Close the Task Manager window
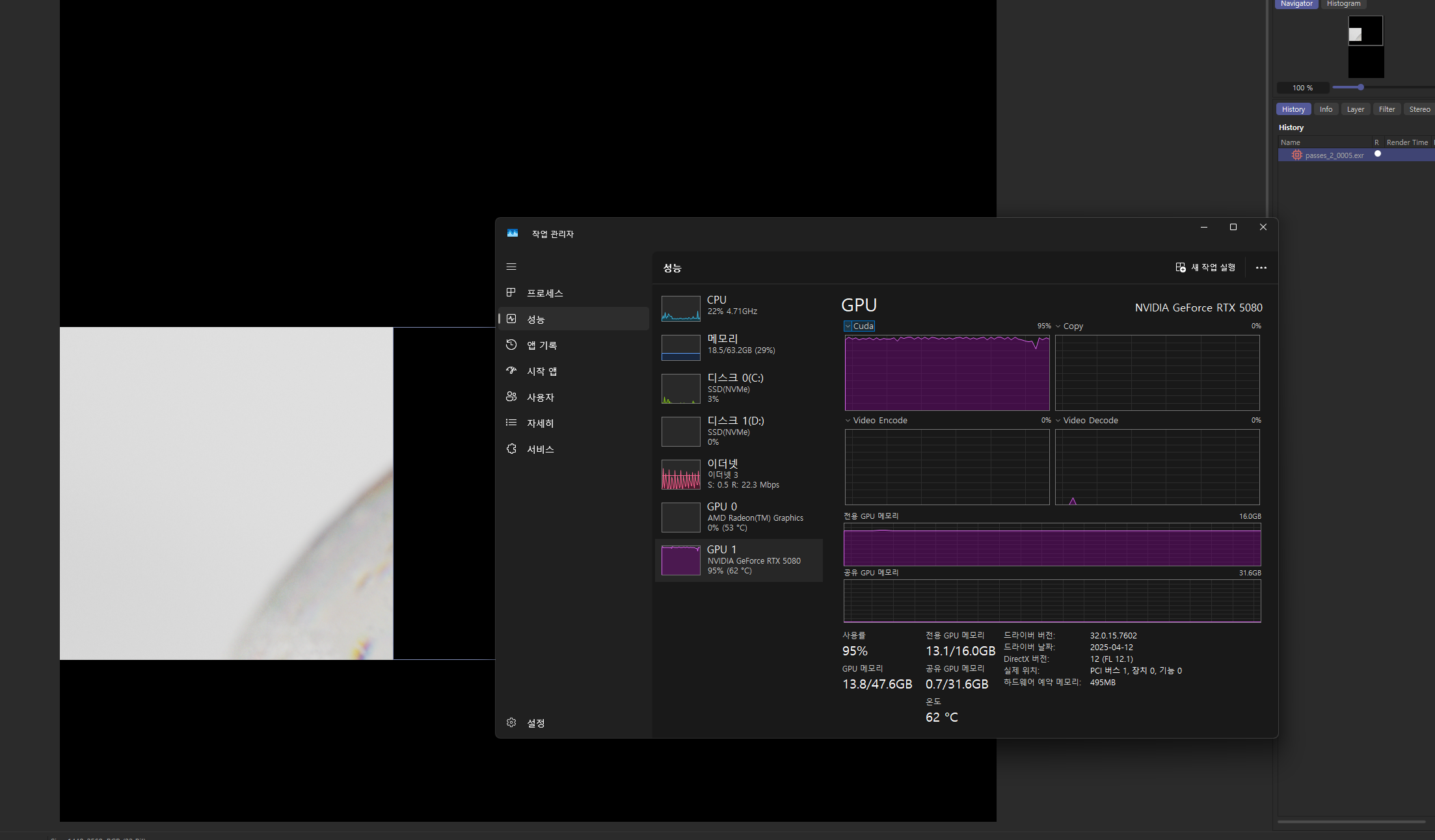This screenshot has height=840, width=1435. click(x=1263, y=227)
